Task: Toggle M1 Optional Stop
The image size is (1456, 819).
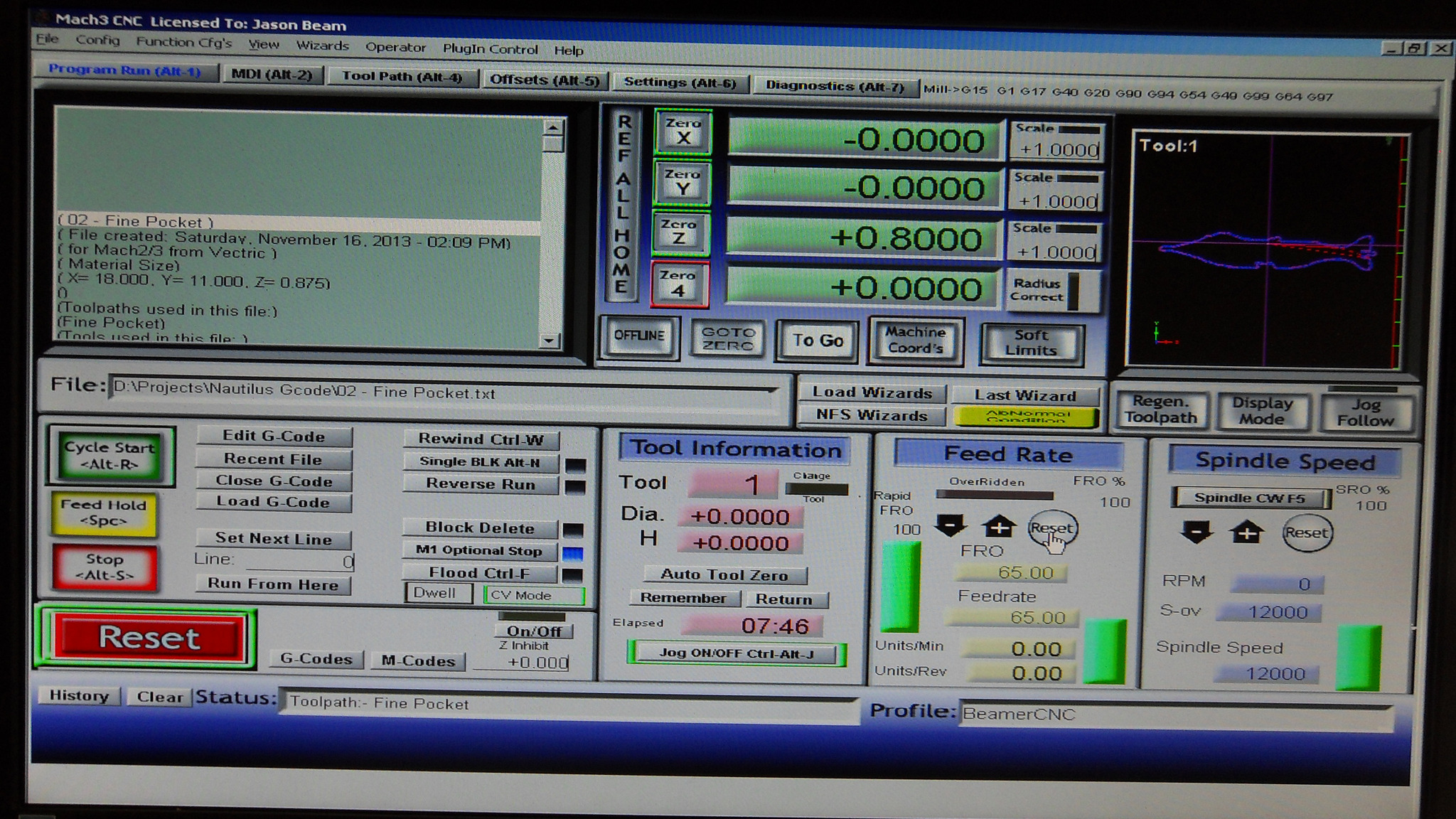Action: click(x=479, y=550)
